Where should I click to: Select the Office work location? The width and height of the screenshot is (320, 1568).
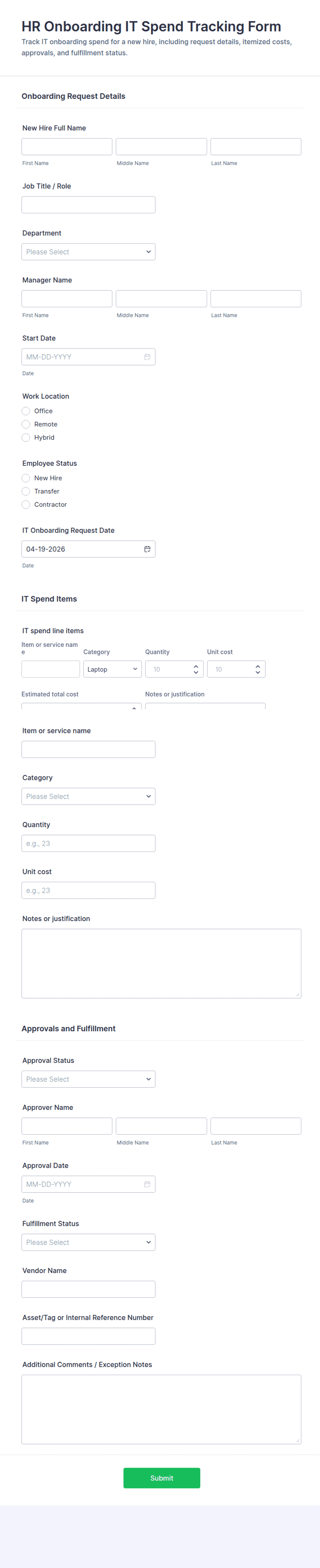[26, 411]
